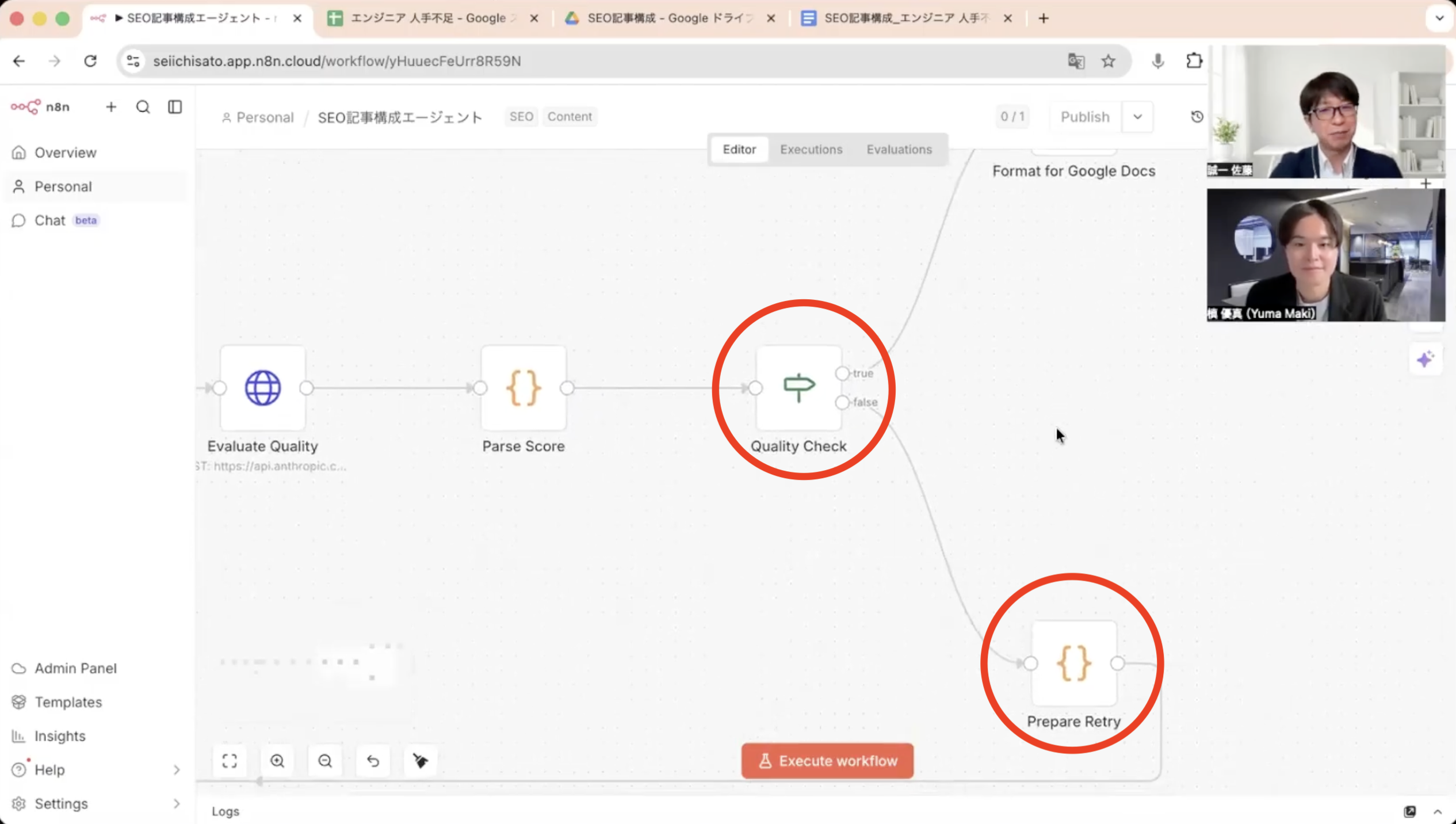Collapse the sidebar panel icon

point(175,107)
